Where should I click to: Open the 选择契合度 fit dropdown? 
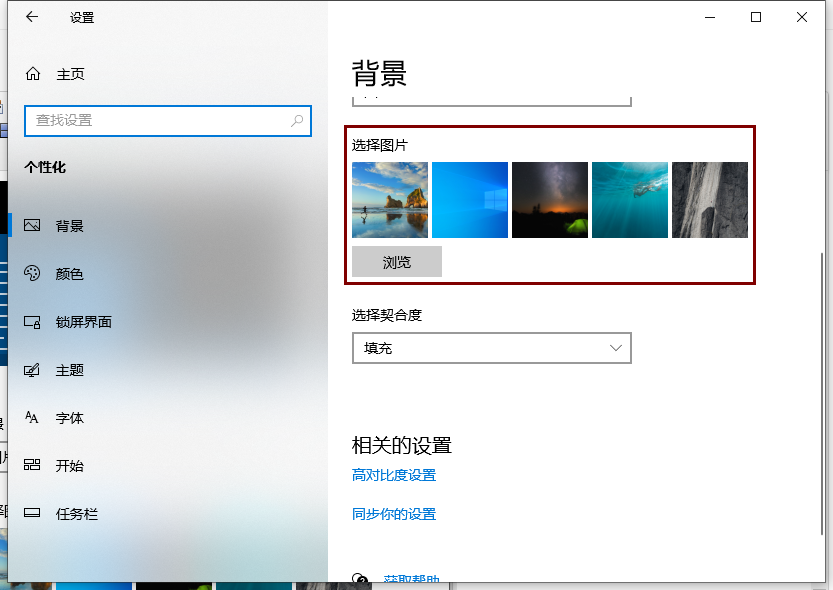[492, 347]
